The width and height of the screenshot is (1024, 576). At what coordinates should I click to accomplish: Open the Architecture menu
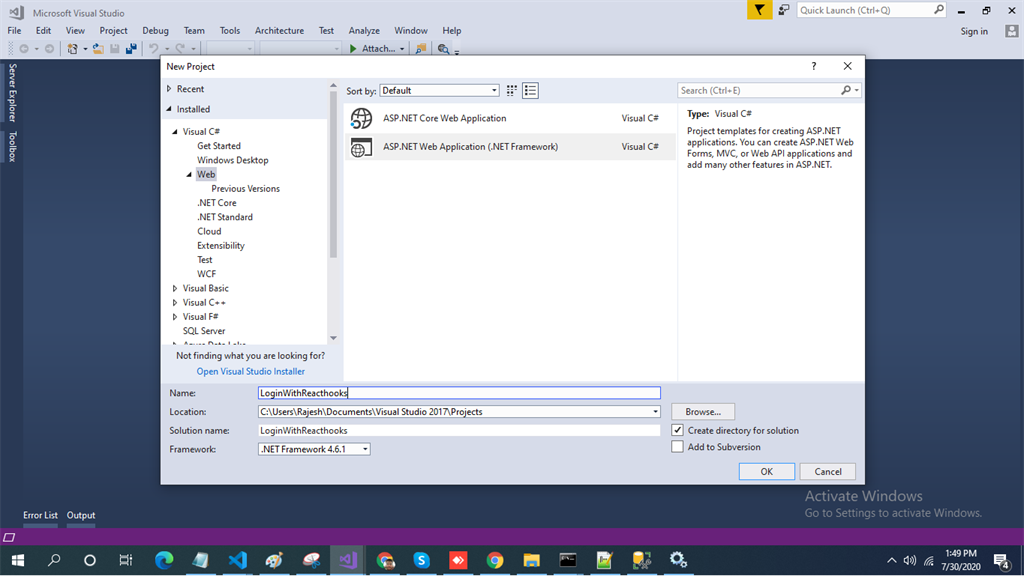pyautogui.click(x=279, y=31)
